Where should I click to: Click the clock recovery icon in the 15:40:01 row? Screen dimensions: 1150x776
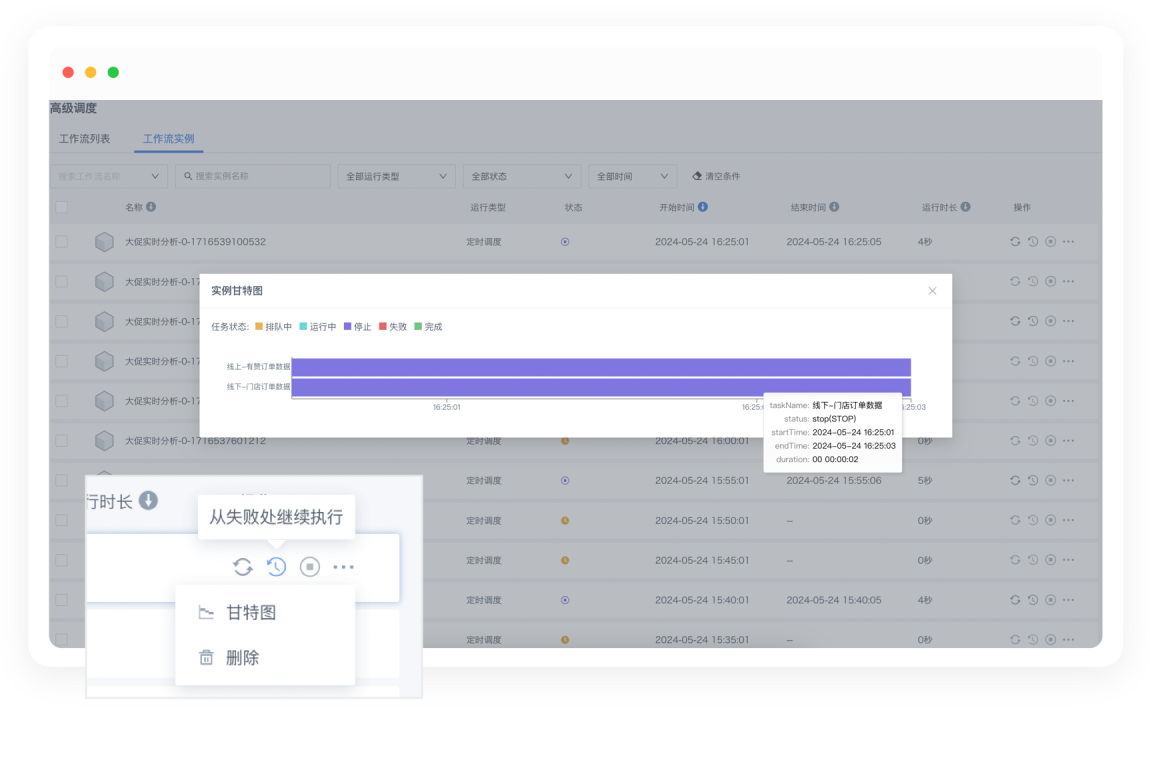pos(1033,600)
